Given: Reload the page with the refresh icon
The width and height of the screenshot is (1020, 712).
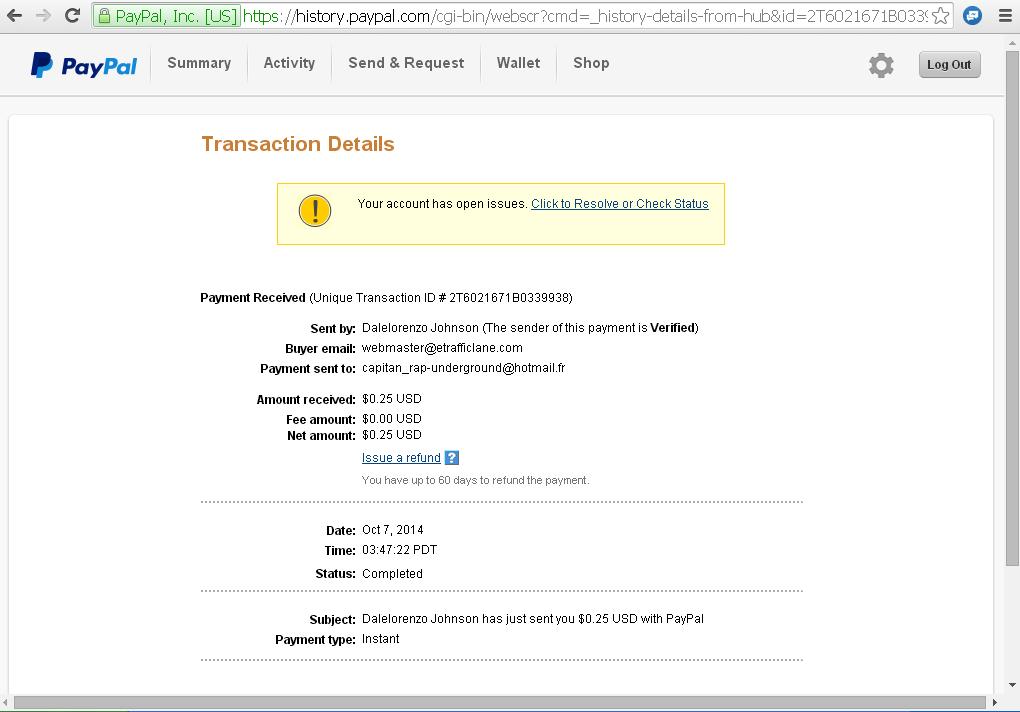Looking at the screenshot, I should click(73, 15).
